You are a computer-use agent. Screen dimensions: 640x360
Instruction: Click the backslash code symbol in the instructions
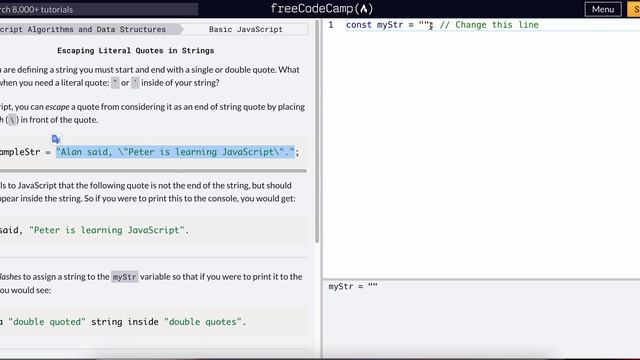pos(12,120)
